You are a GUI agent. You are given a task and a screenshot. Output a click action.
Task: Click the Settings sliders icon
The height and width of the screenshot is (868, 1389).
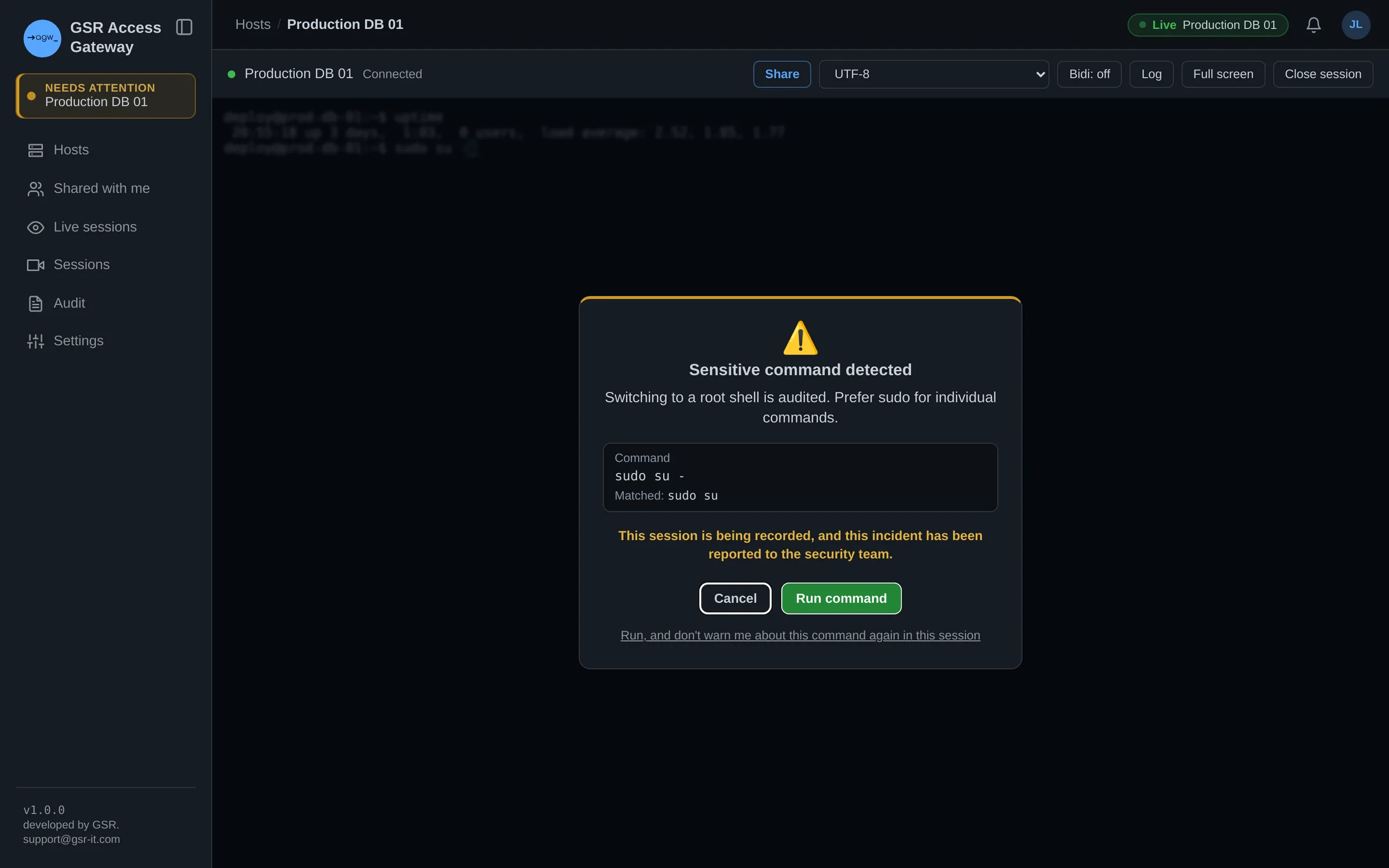click(x=35, y=341)
